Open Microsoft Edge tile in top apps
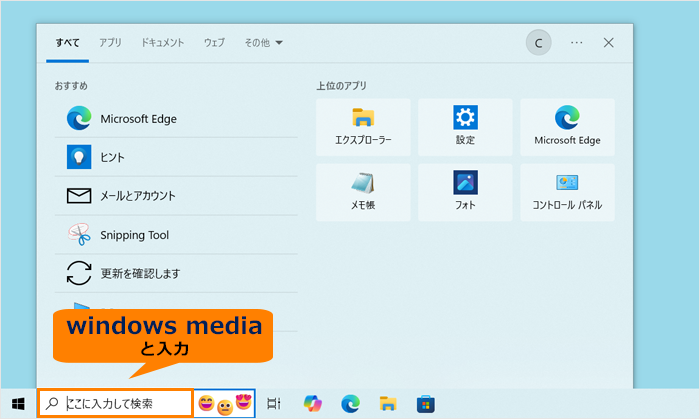The height and width of the screenshot is (419, 700). (x=567, y=127)
